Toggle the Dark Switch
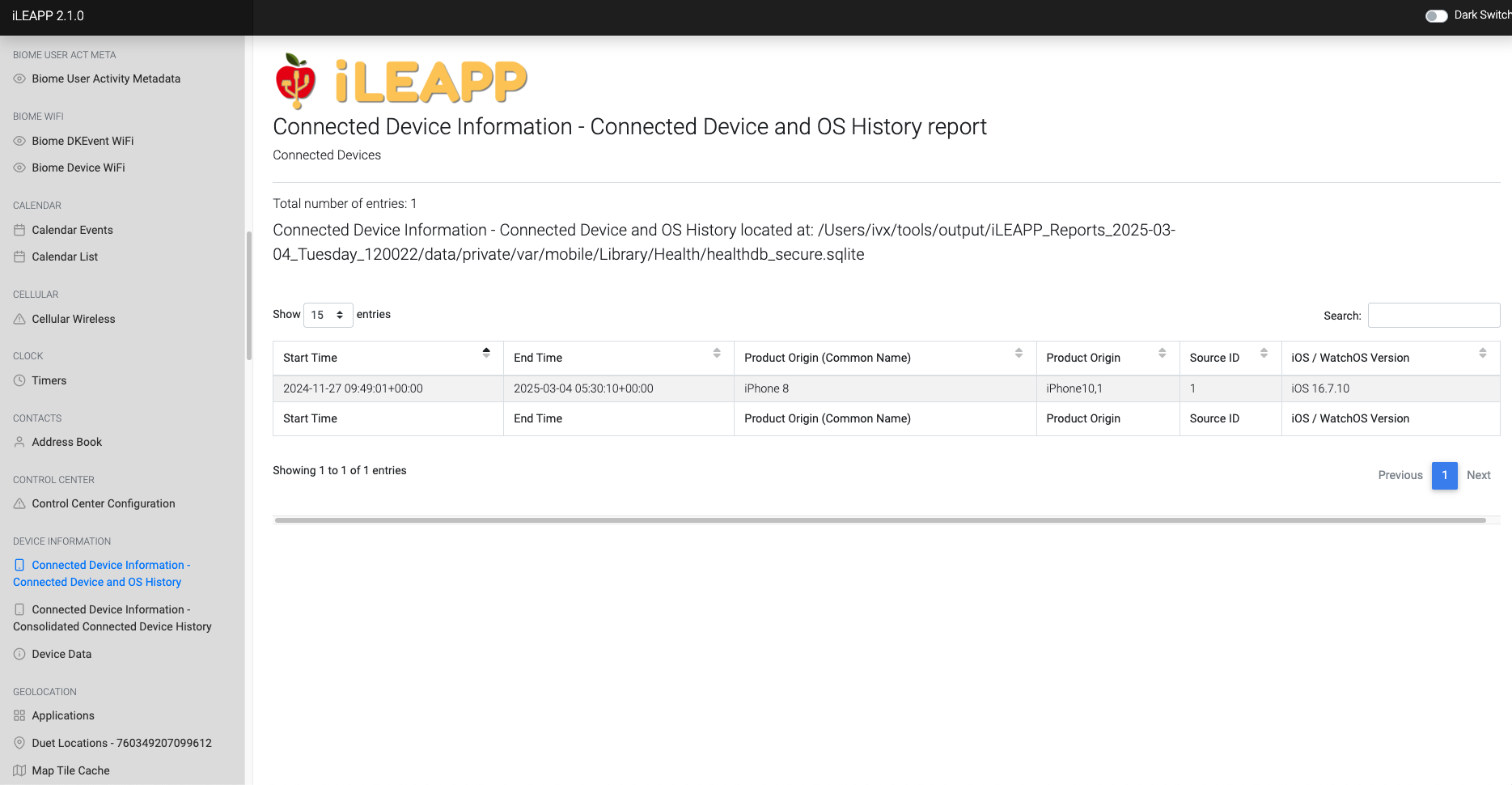The width and height of the screenshot is (1512, 785). [1436, 15]
